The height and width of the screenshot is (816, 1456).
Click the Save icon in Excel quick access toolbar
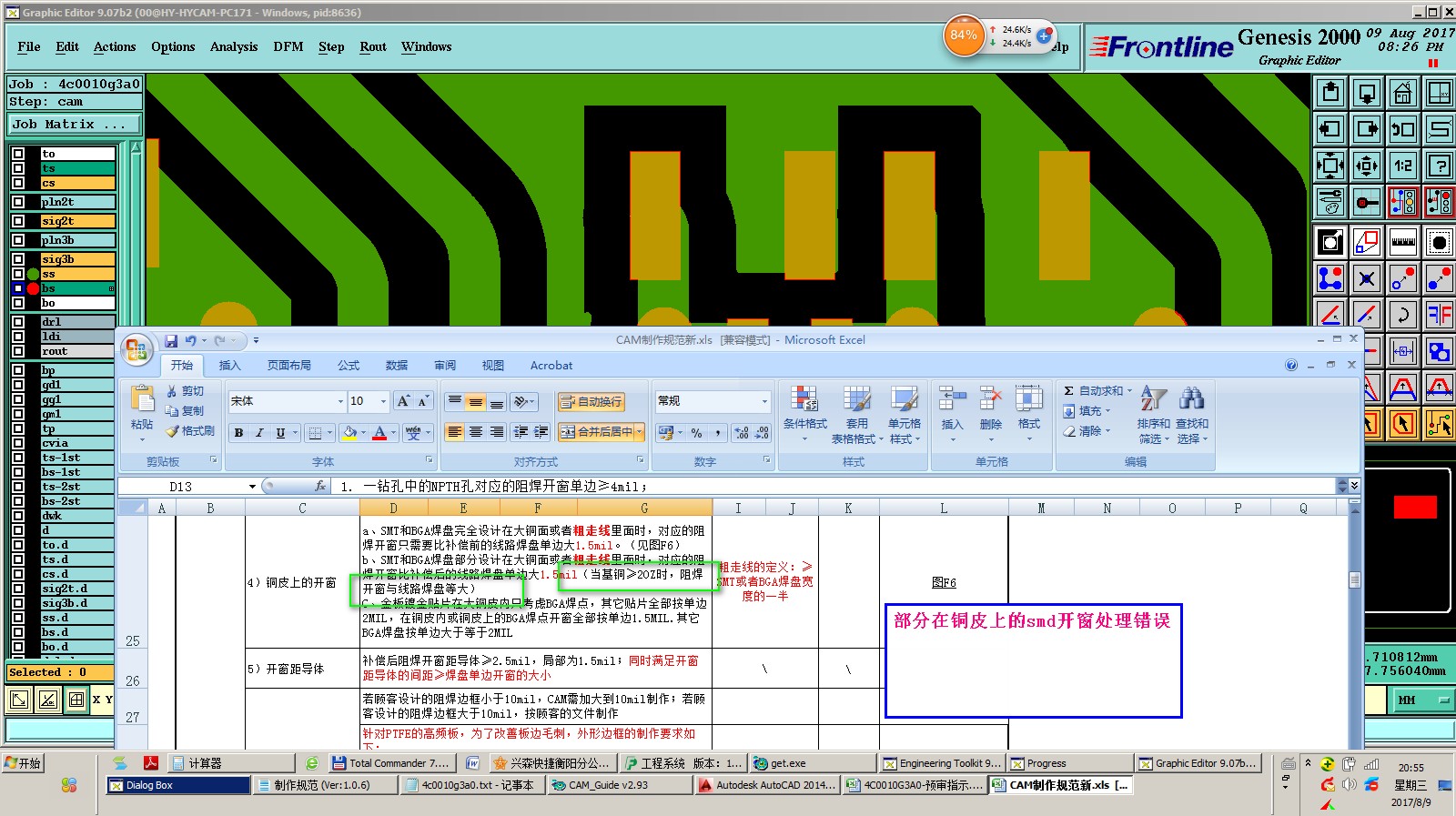tap(171, 340)
